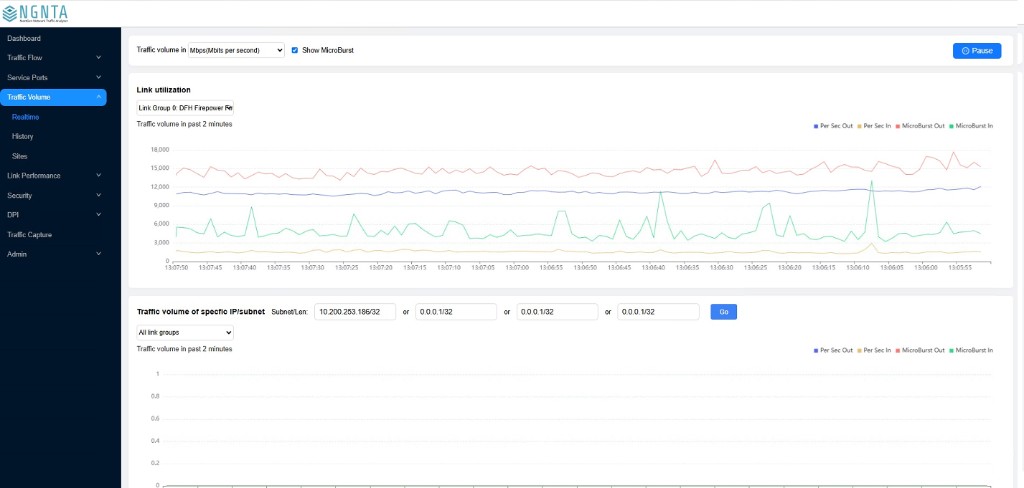Toggle Per Sec In legend in subnet chart
The image size is (1024, 488).
pos(874,351)
